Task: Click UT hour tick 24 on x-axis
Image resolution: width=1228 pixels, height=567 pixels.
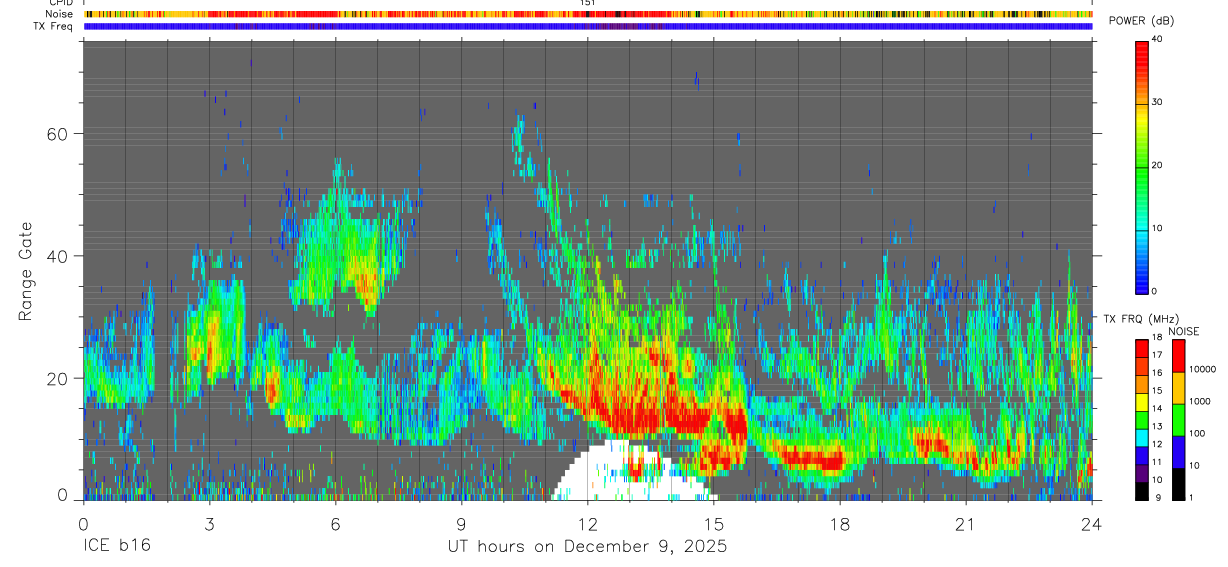Action: (x=1092, y=524)
